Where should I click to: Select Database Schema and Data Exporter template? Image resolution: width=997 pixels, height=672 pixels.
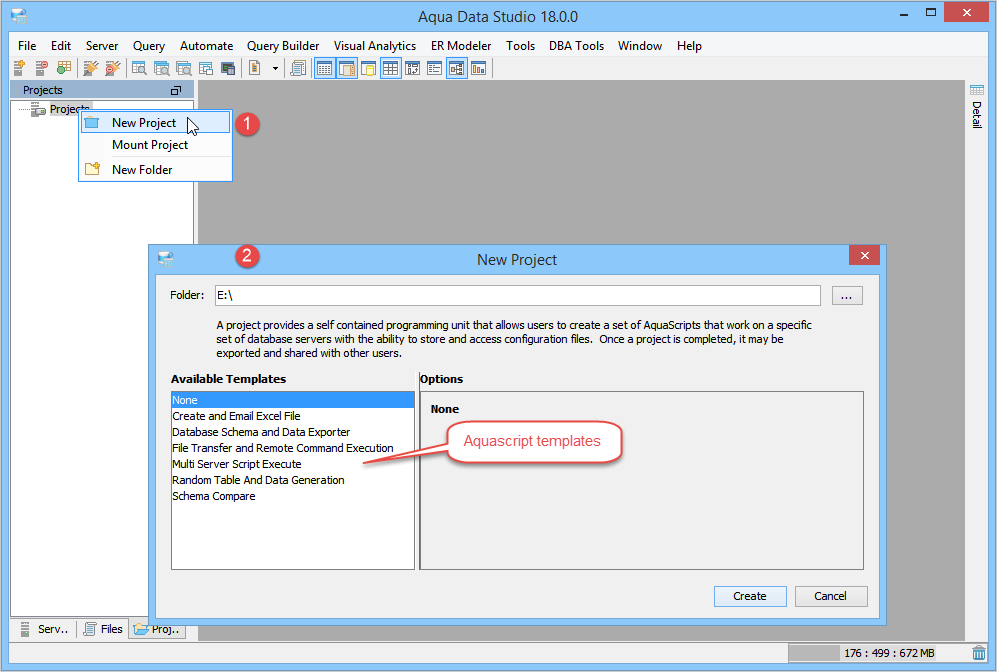pyautogui.click(x=292, y=432)
